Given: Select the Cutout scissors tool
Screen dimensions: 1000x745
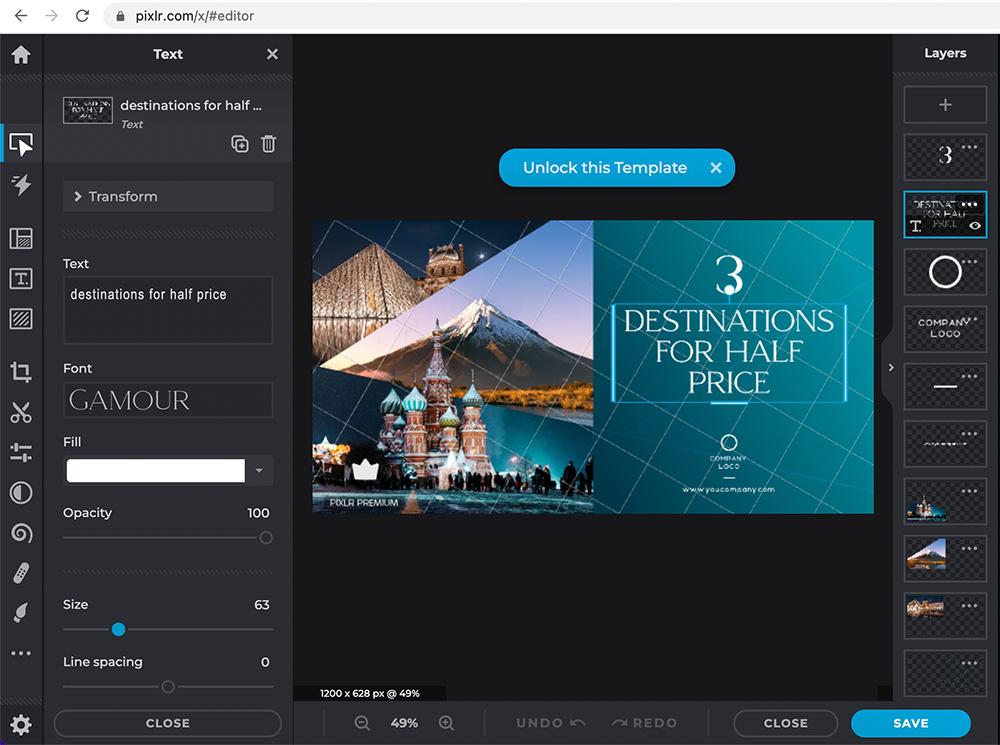Looking at the screenshot, I should pyautogui.click(x=21, y=413).
